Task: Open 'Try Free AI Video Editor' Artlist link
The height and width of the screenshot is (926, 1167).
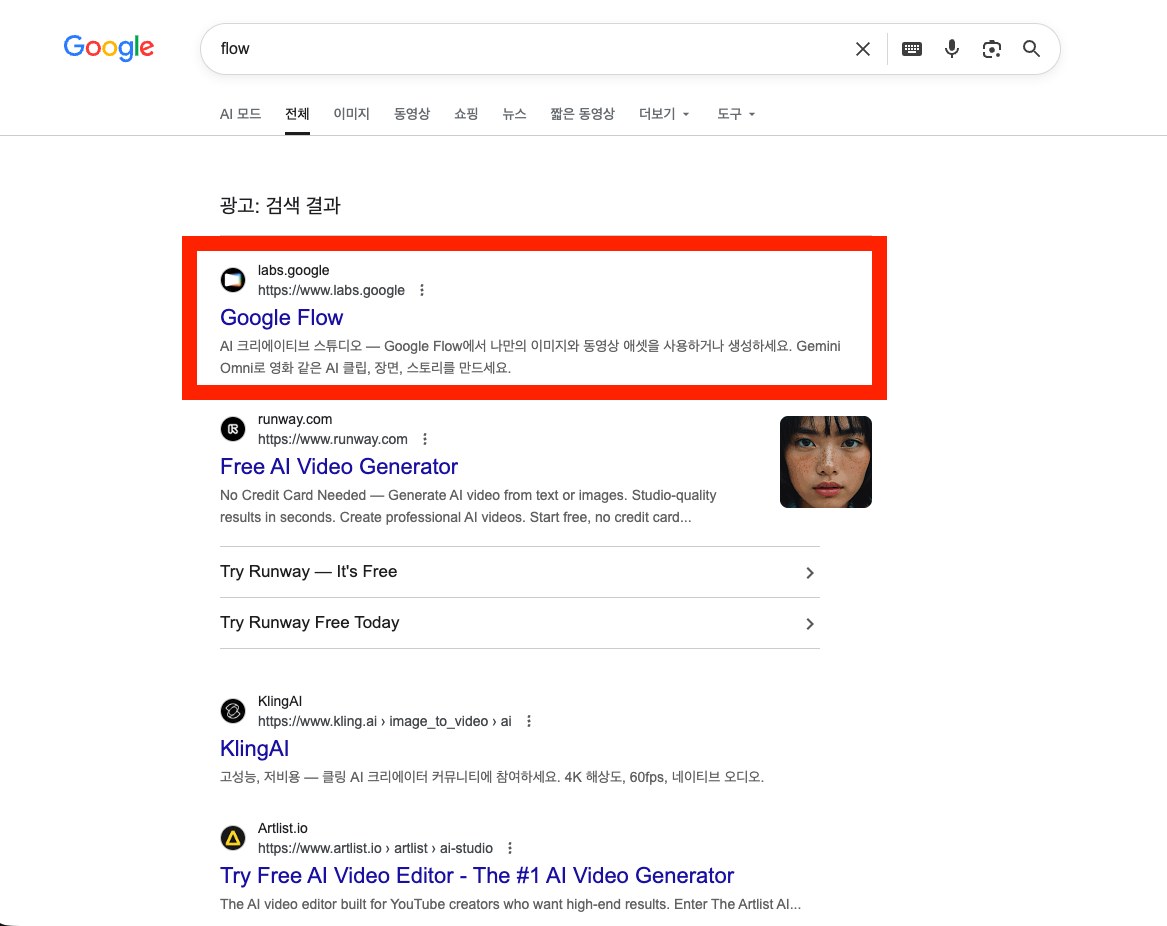Action: click(476, 876)
